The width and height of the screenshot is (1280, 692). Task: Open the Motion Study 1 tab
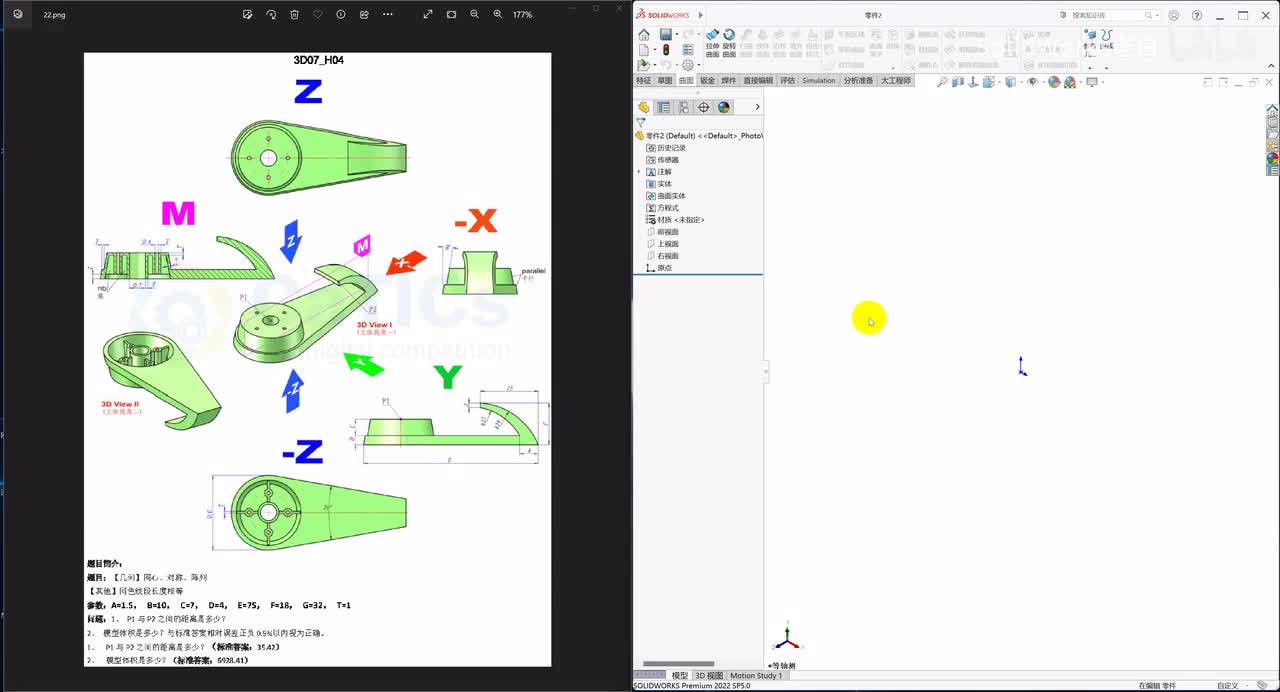click(756, 676)
